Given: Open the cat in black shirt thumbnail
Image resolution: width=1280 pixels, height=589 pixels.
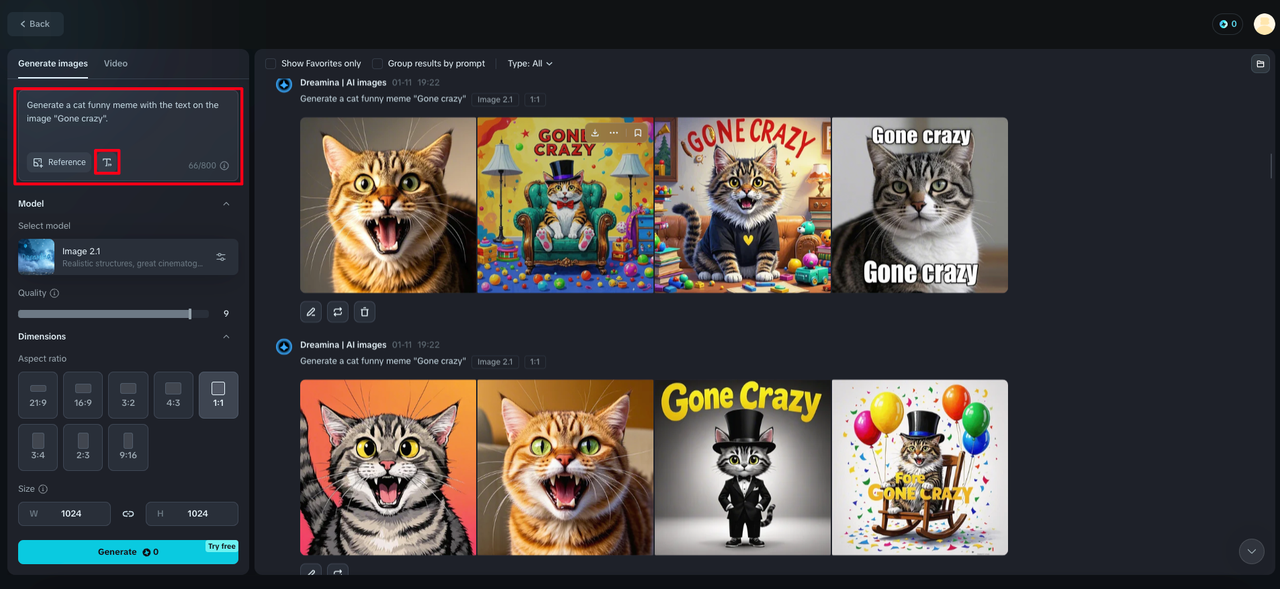Looking at the screenshot, I should (x=743, y=205).
